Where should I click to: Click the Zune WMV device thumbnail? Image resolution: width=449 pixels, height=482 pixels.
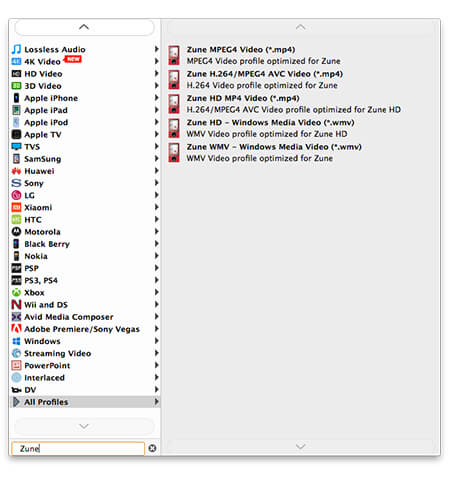pyautogui.click(x=174, y=153)
